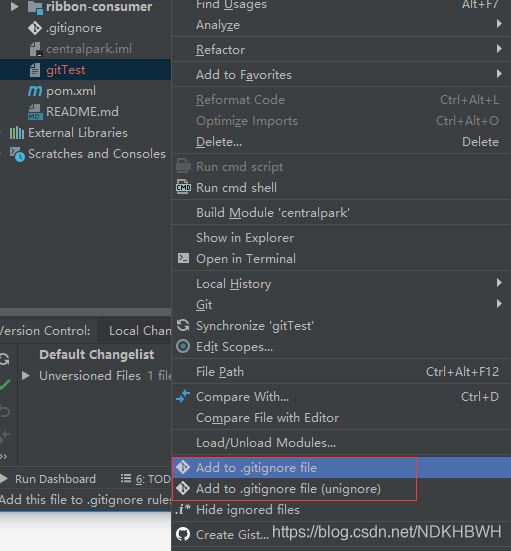Select Load/Unload Modules...
This screenshot has height=551, width=511.
341,443
